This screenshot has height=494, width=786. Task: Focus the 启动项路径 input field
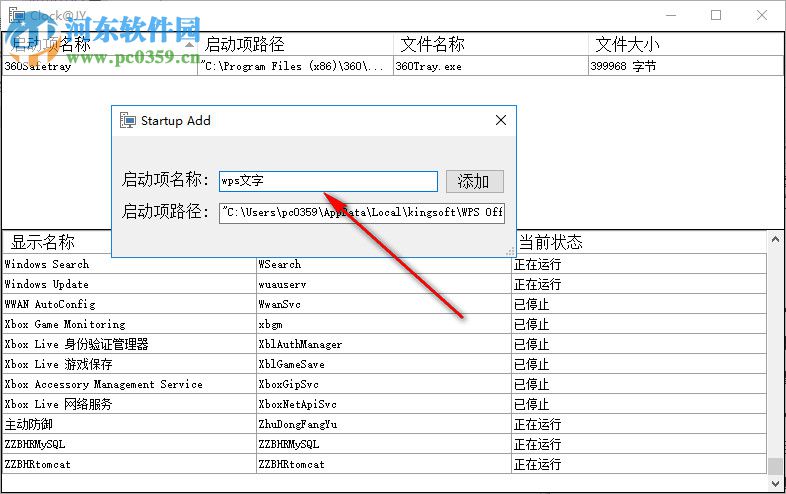[361, 213]
